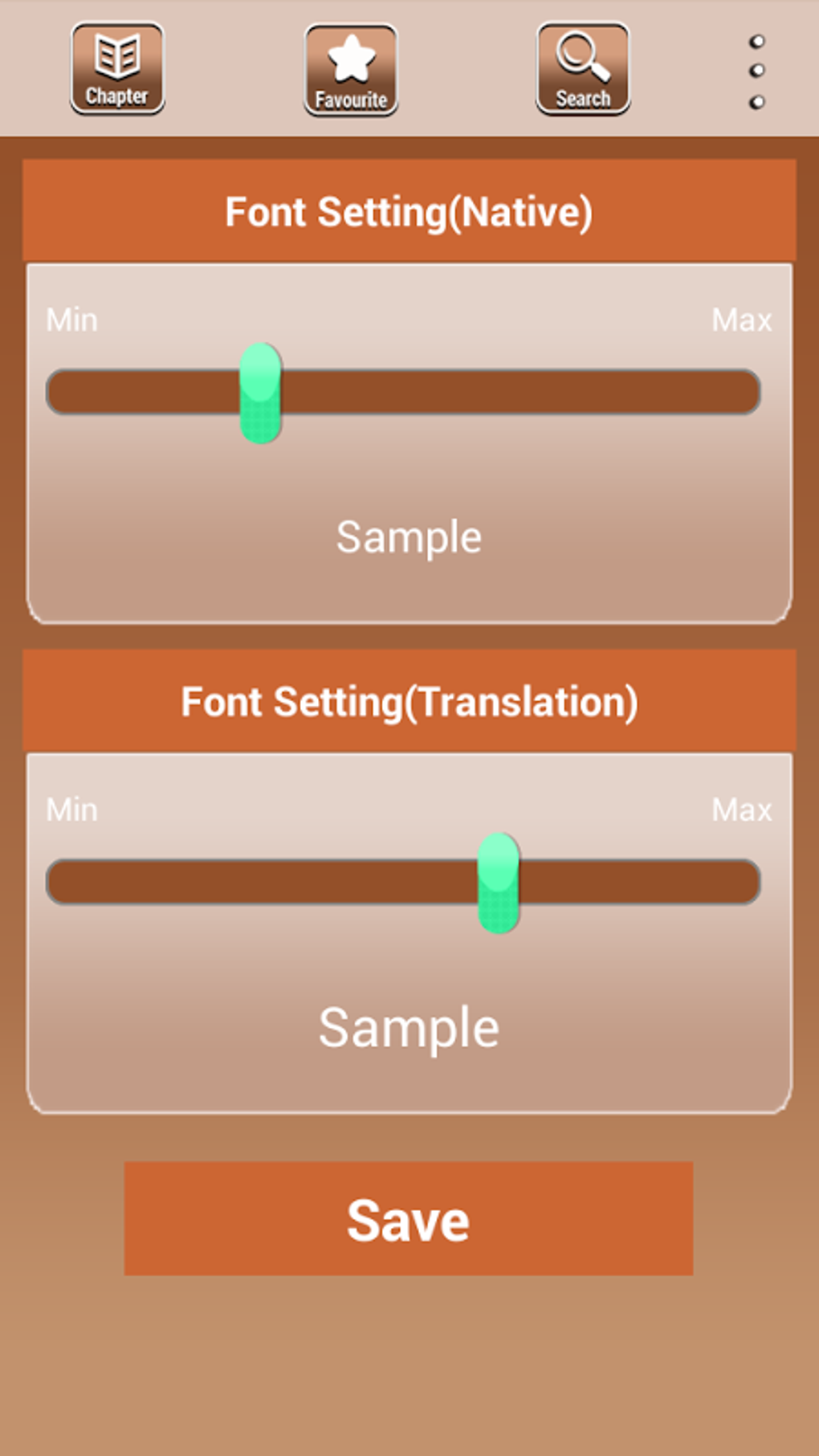This screenshot has width=819, height=1456.
Task: Open the Favourite star icon
Action: 351,70
